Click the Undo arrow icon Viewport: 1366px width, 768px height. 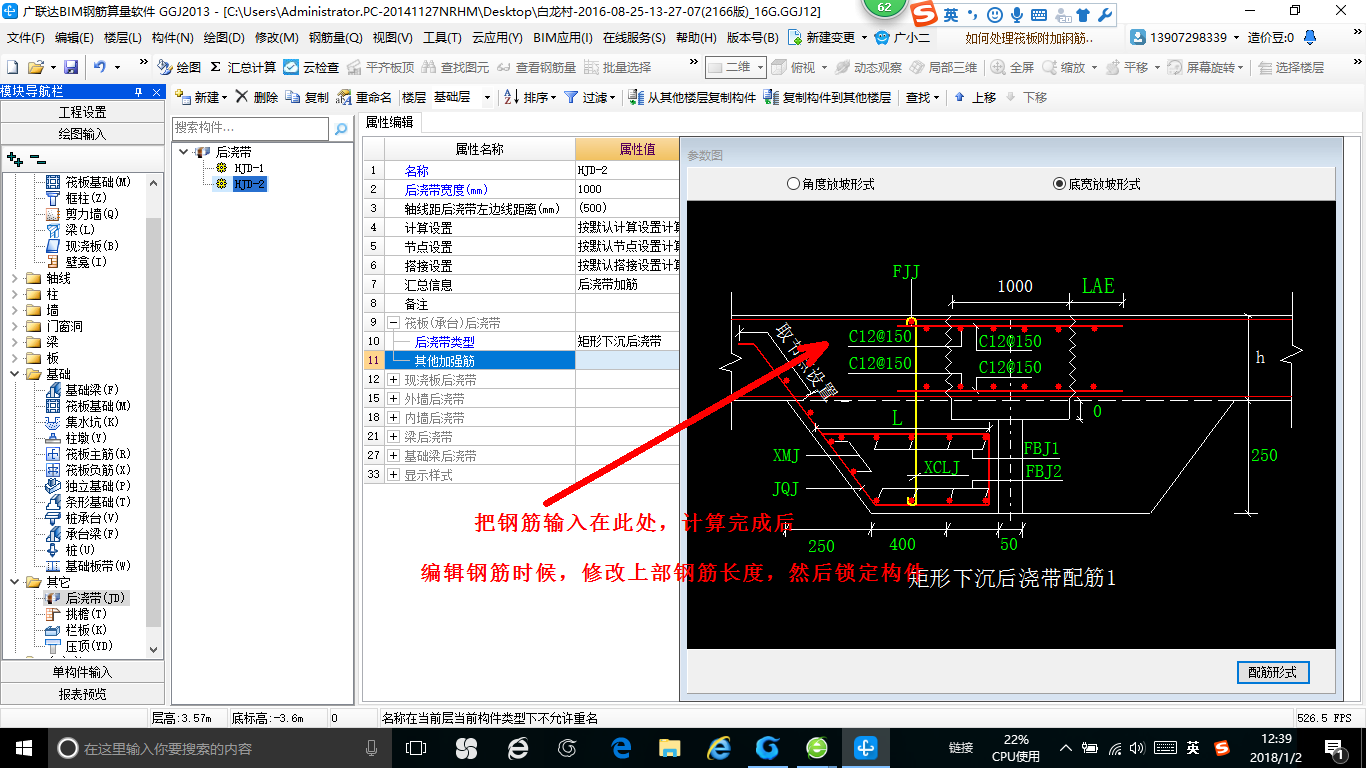coord(100,67)
